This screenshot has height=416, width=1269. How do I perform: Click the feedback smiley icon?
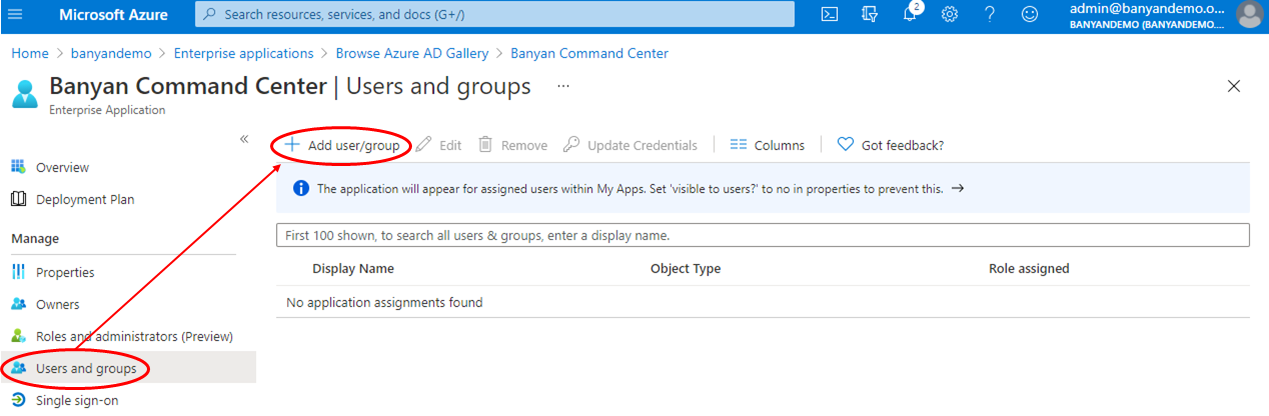click(1029, 14)
